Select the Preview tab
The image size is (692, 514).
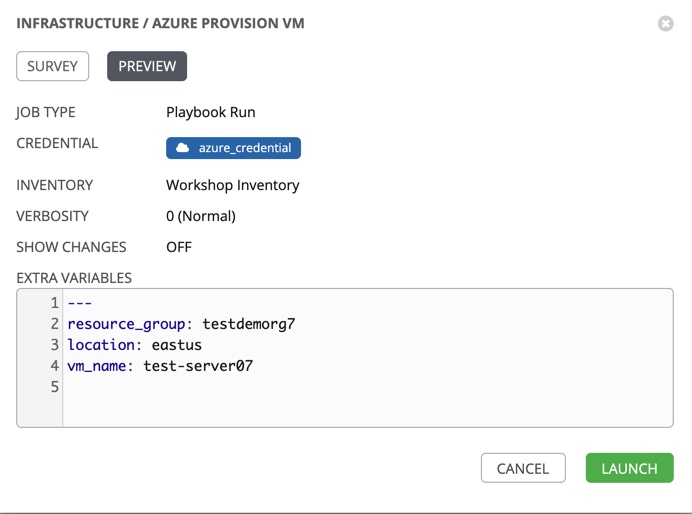[x=147, y=66]
